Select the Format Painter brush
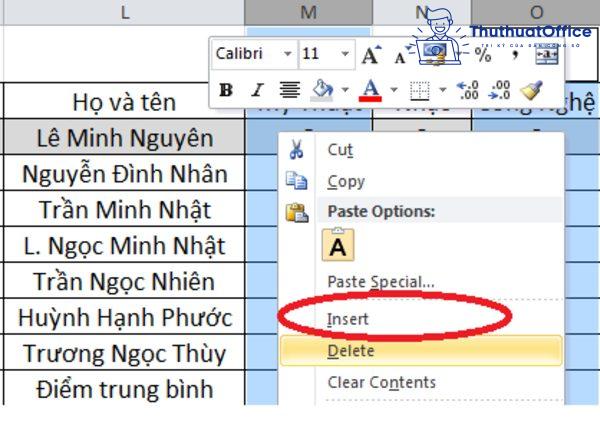 point(532,90)
